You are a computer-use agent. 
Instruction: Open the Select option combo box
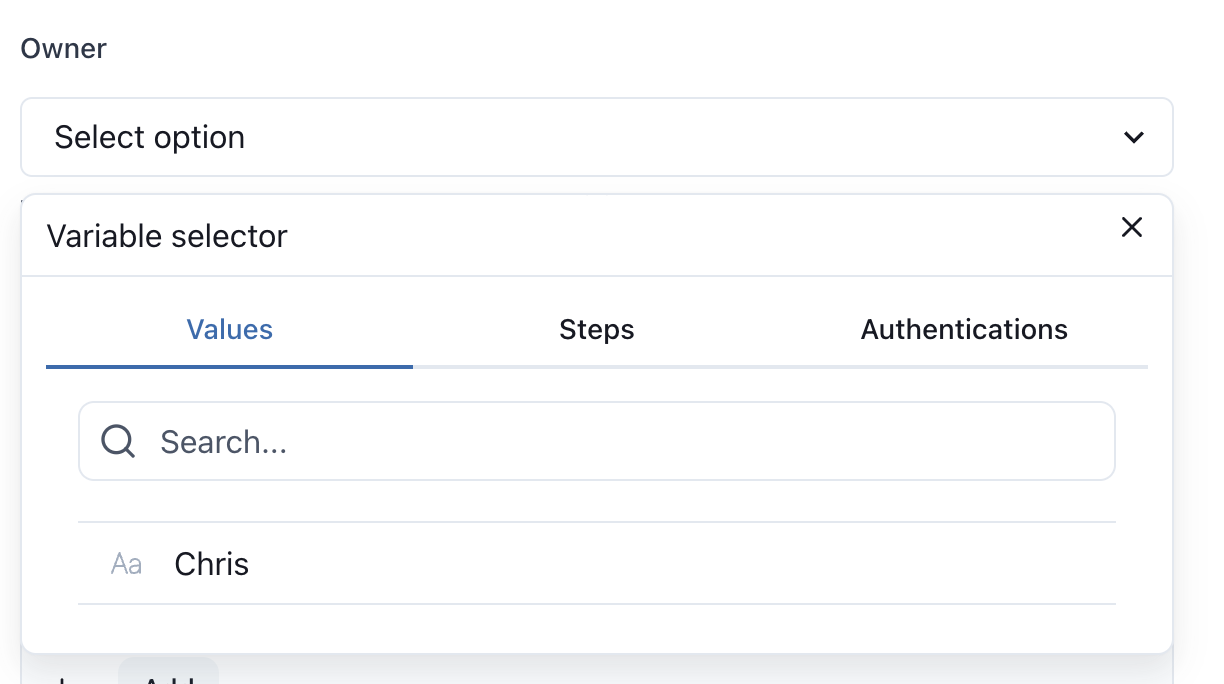tap(596, 137)
